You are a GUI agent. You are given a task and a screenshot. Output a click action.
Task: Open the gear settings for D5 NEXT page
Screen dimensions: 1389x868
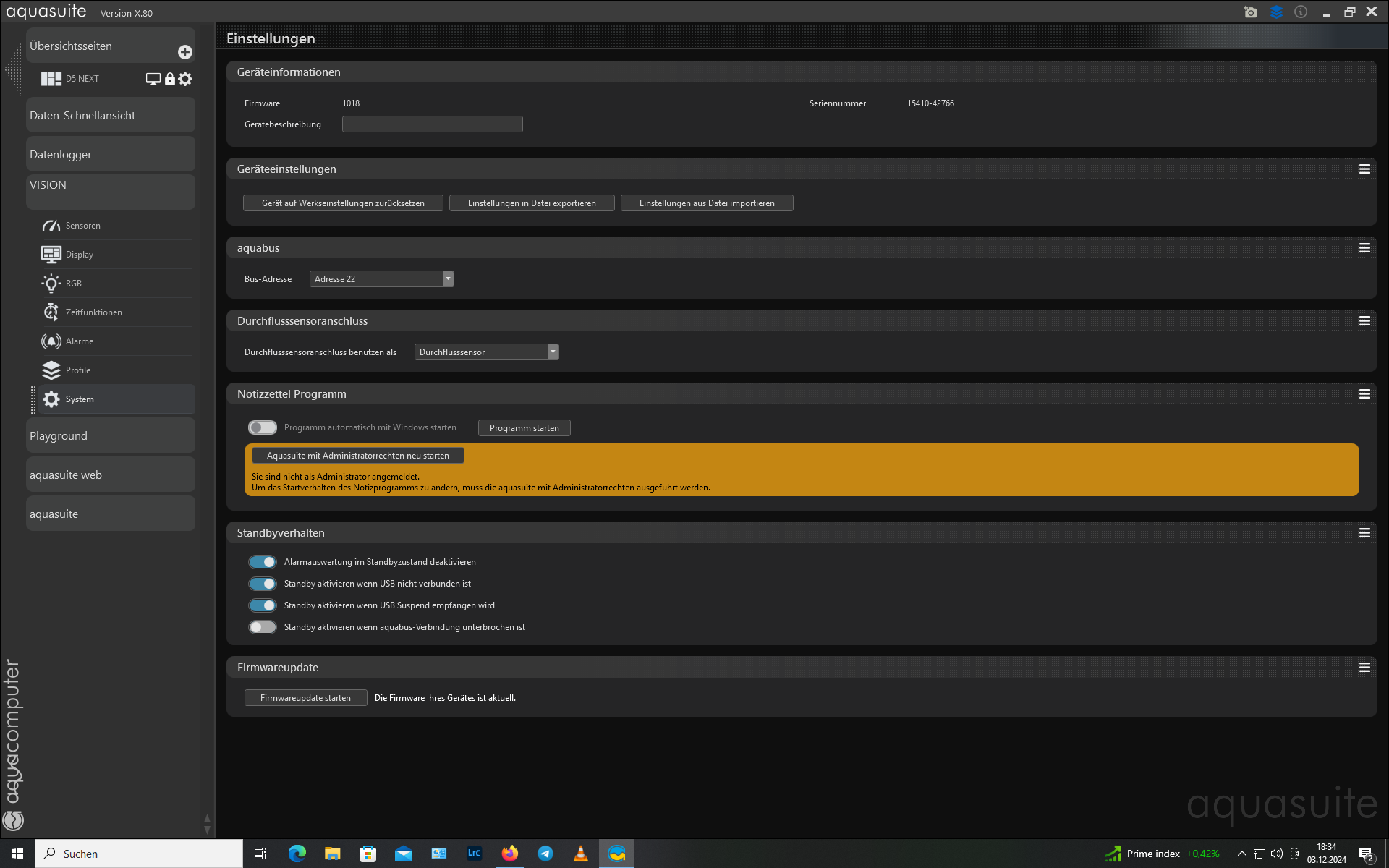tap(186, 79)
